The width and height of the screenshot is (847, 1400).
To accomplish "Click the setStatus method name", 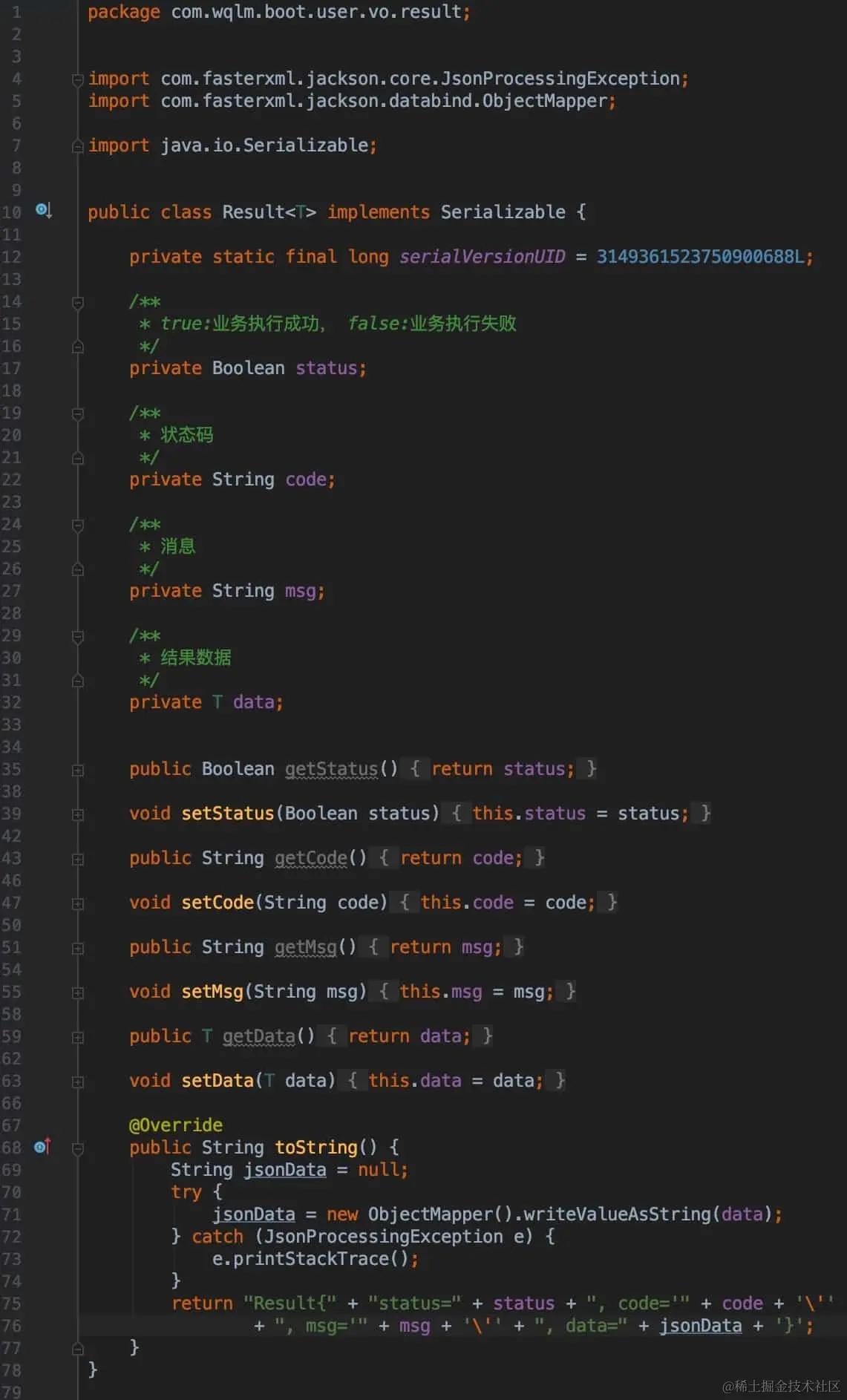I will [x=228, y=814].
